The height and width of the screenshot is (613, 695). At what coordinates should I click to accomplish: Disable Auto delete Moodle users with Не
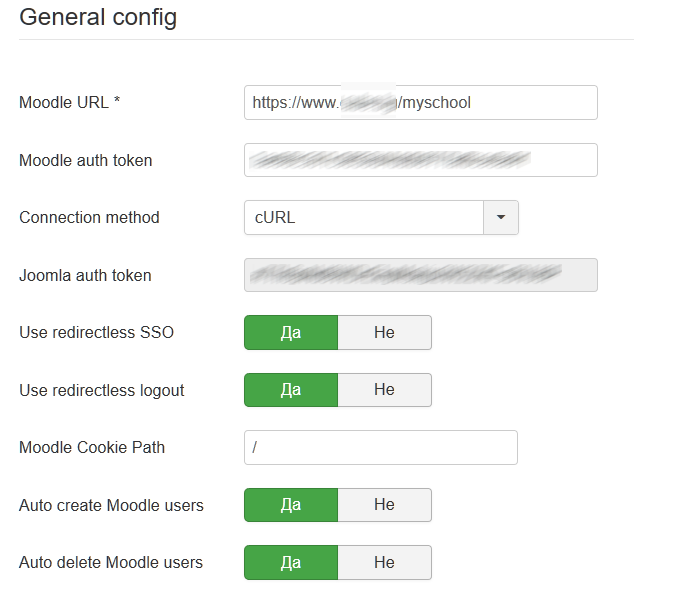point(384,562)
